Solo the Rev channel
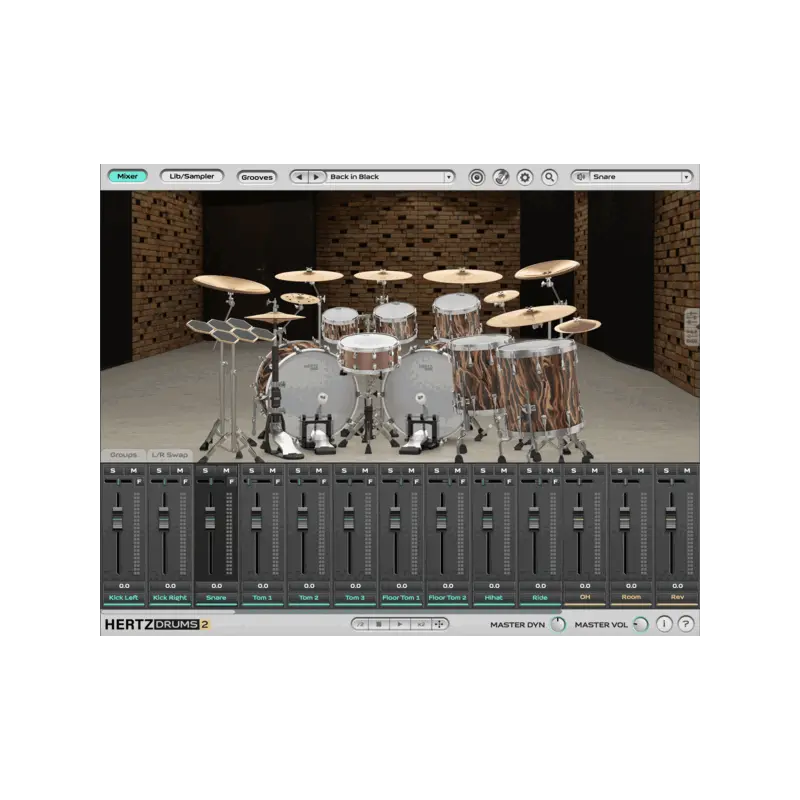The width and height of the screenshot is (800, 800). pos(666,470)
